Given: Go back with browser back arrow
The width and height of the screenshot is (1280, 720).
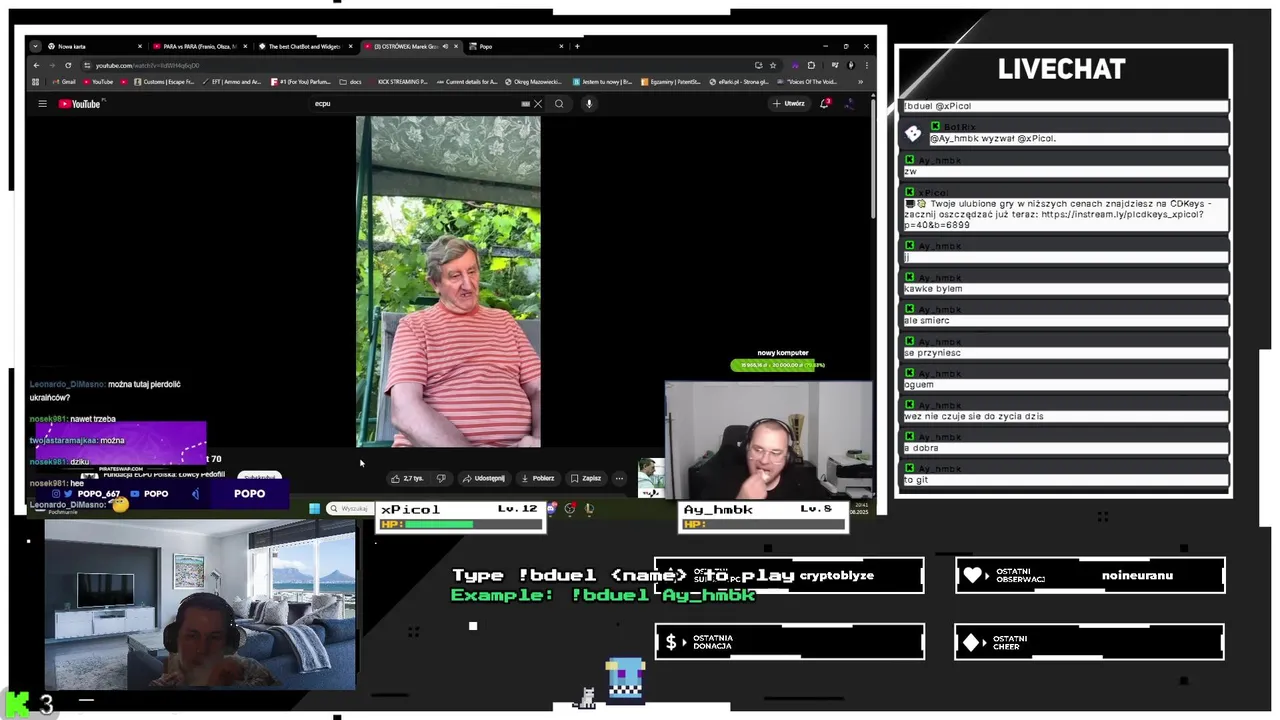Looking at the screenshot, I should point(36,65).
